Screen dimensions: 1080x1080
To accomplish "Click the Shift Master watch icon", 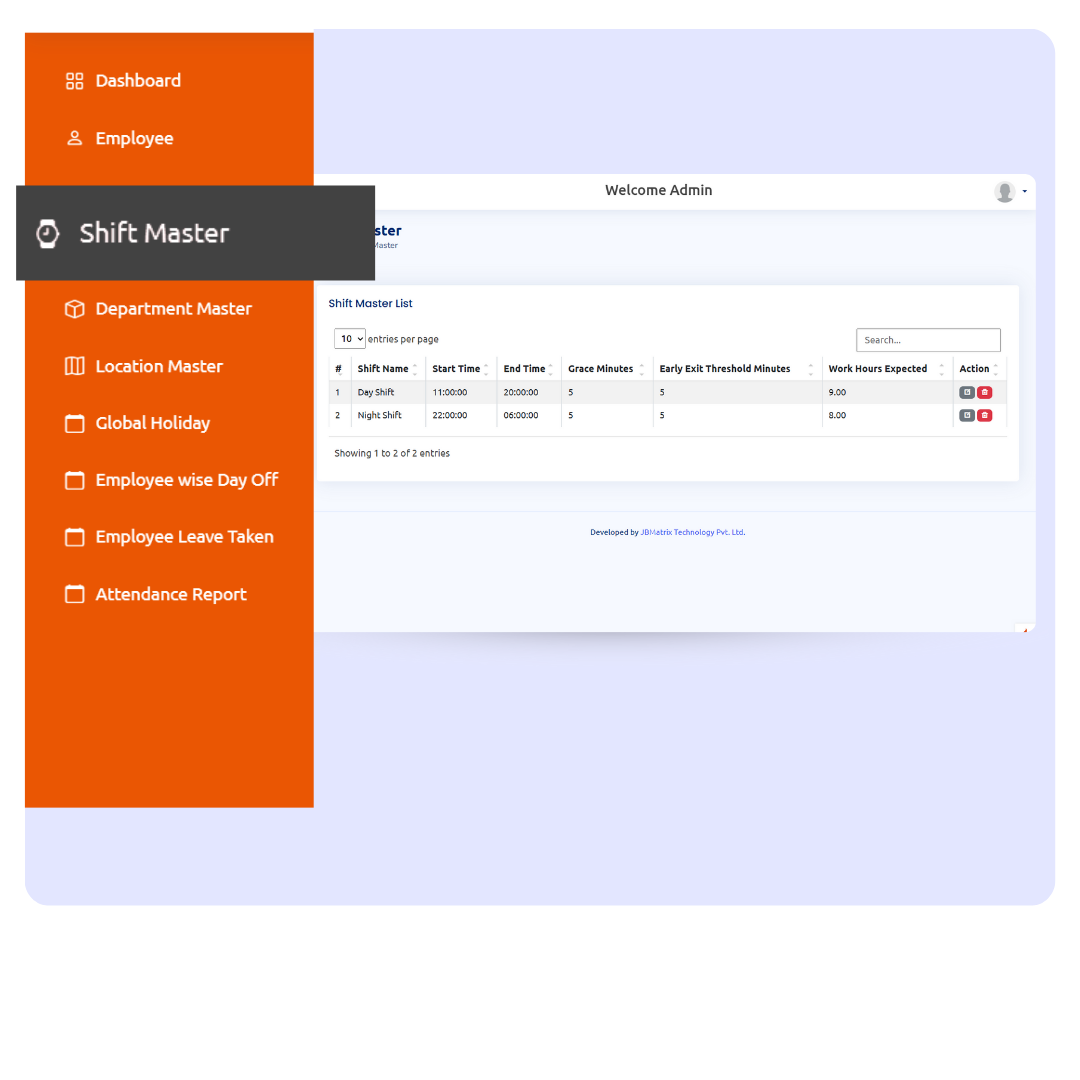I will pyautogui.click(x=48, y=233).
